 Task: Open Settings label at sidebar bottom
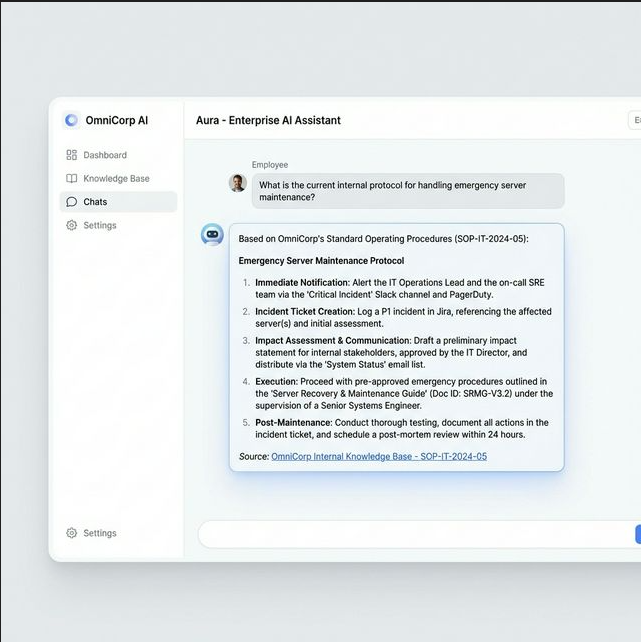[100, 533]
